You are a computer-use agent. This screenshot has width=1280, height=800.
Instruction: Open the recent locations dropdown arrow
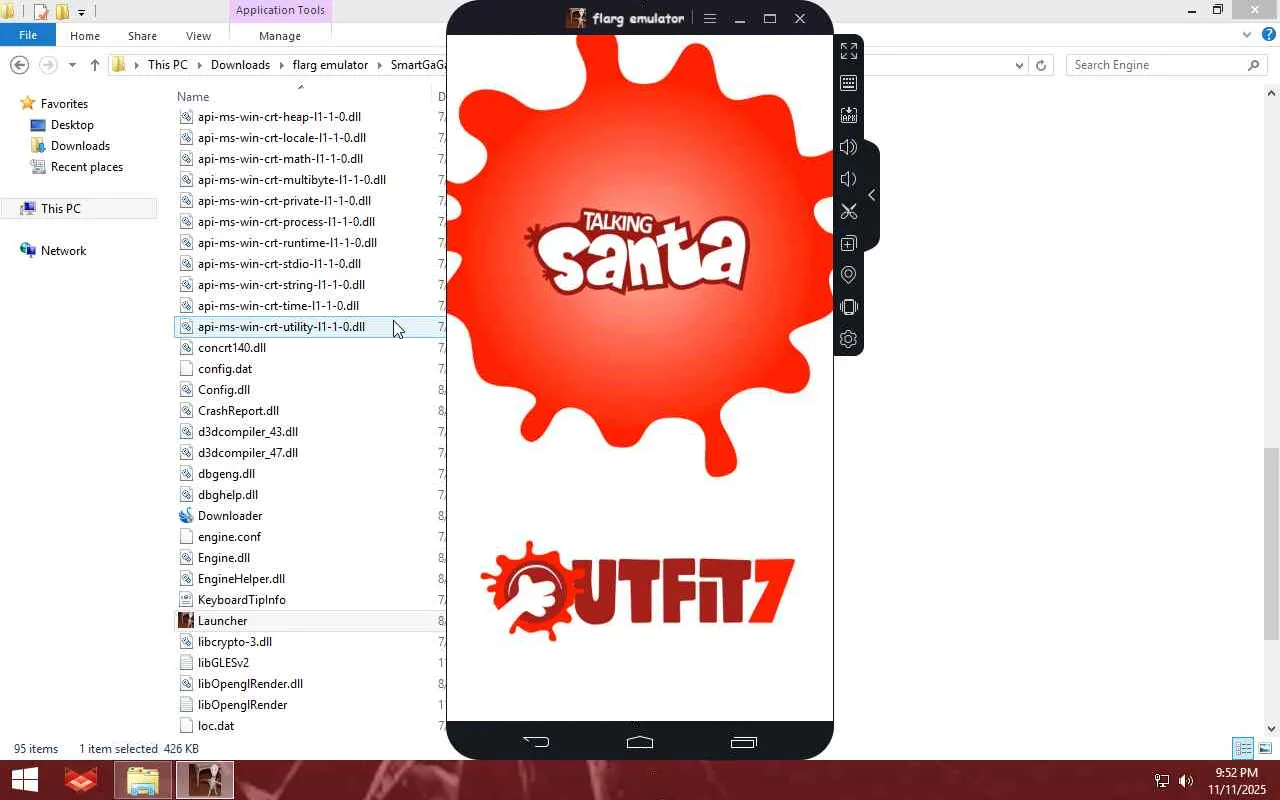(72, 66)
